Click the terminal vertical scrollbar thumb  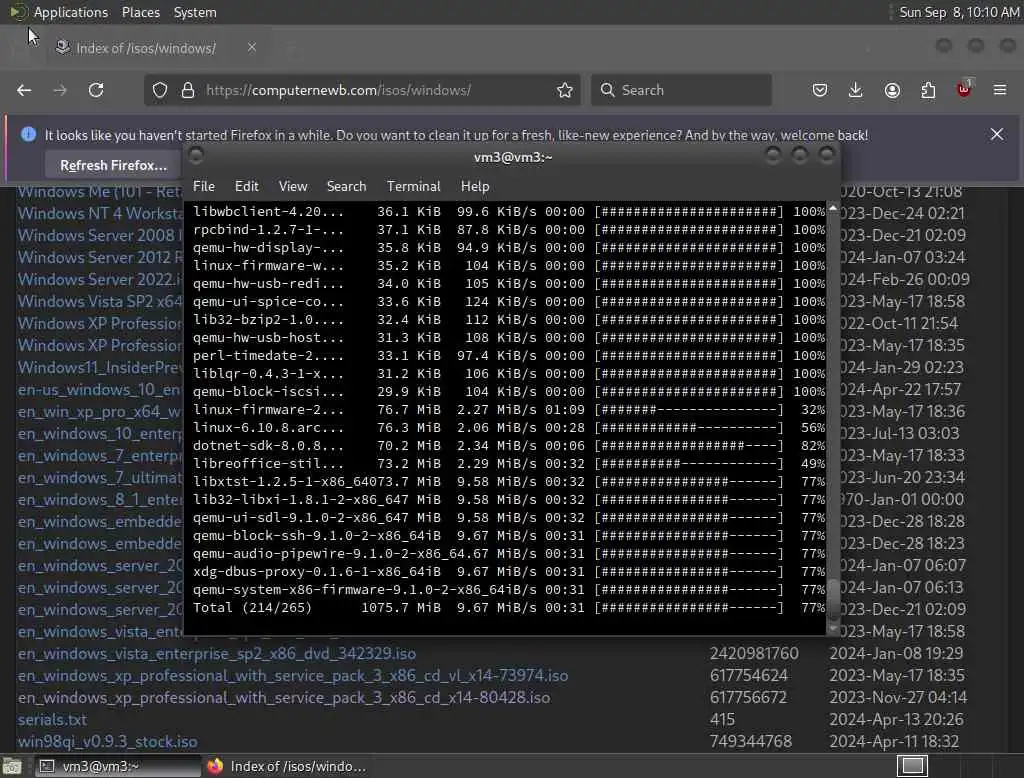833,598
